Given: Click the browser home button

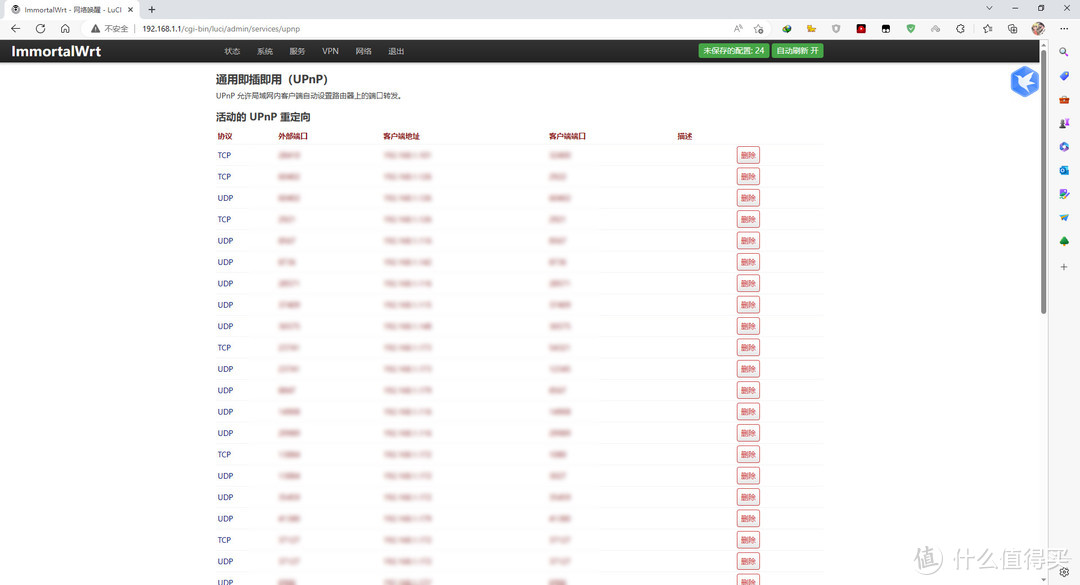Looking at the screenshot, I should [65, 29].
